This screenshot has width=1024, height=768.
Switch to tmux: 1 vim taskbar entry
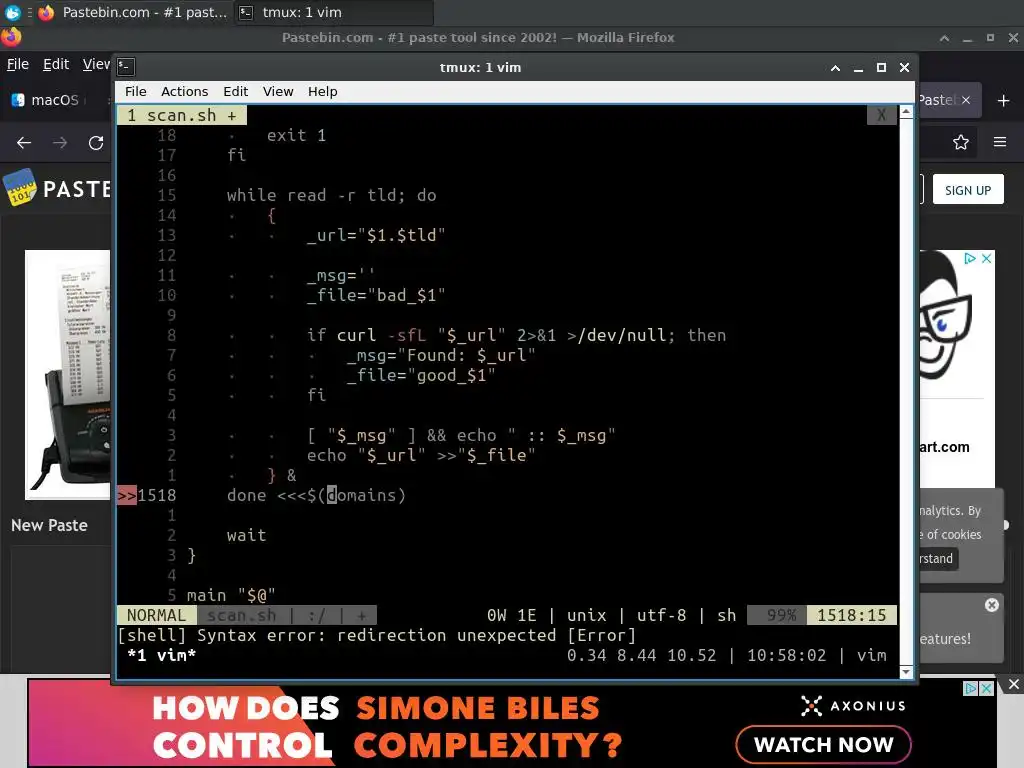[333, 12]
